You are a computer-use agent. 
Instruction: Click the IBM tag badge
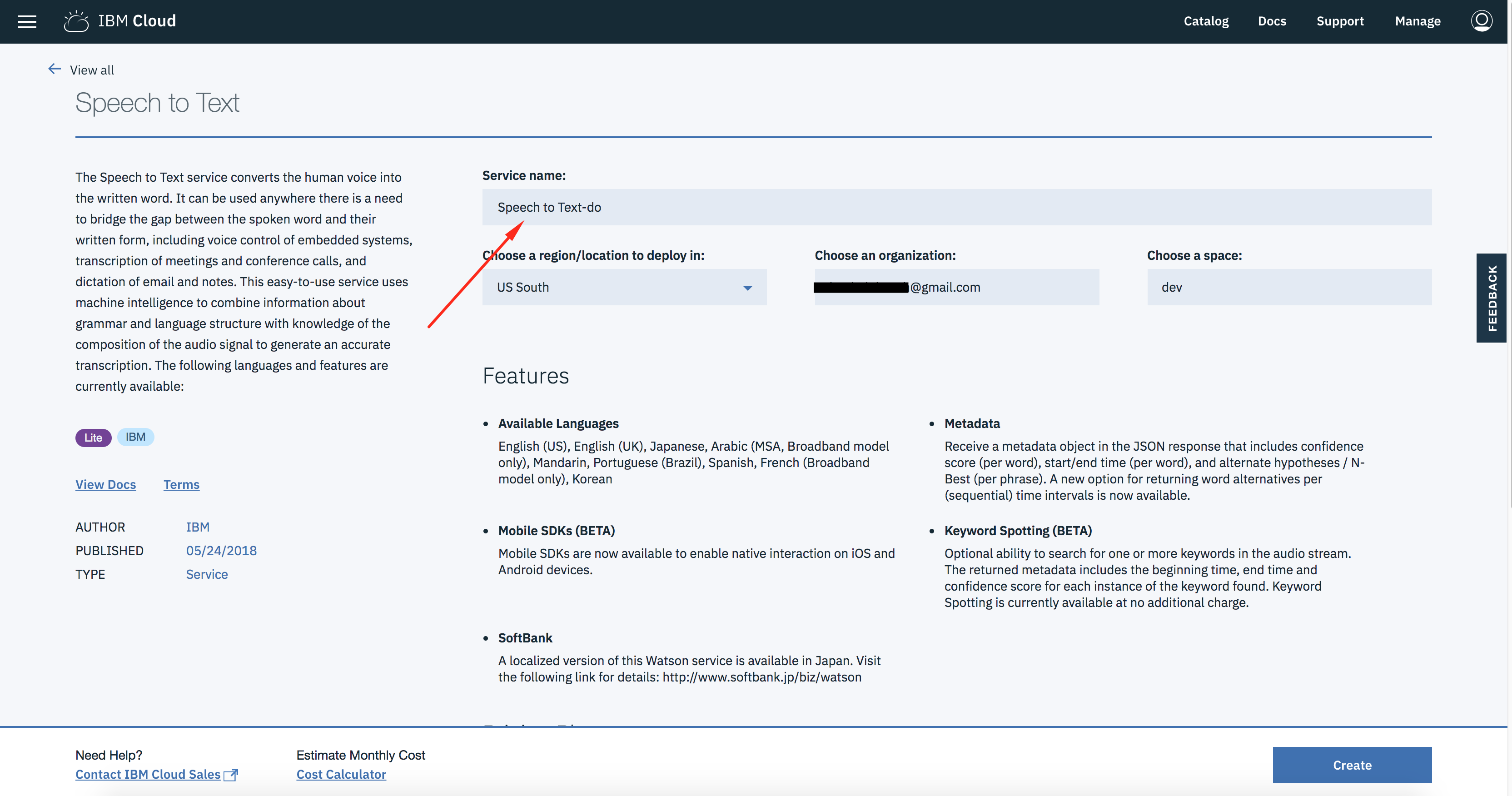(x=135, y=437)
